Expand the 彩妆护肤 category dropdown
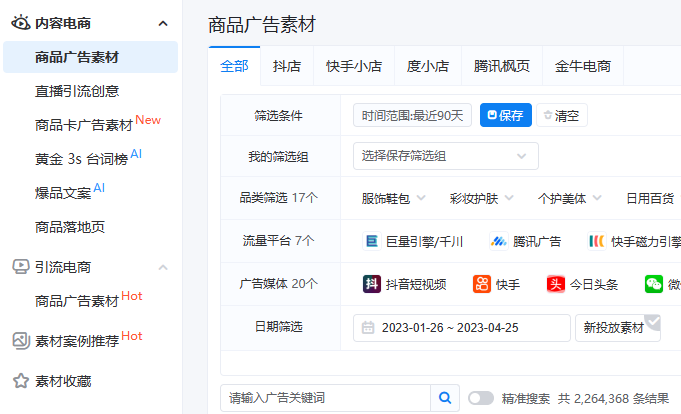Screen dimensions: 681x414 click(x=481, y=199)
